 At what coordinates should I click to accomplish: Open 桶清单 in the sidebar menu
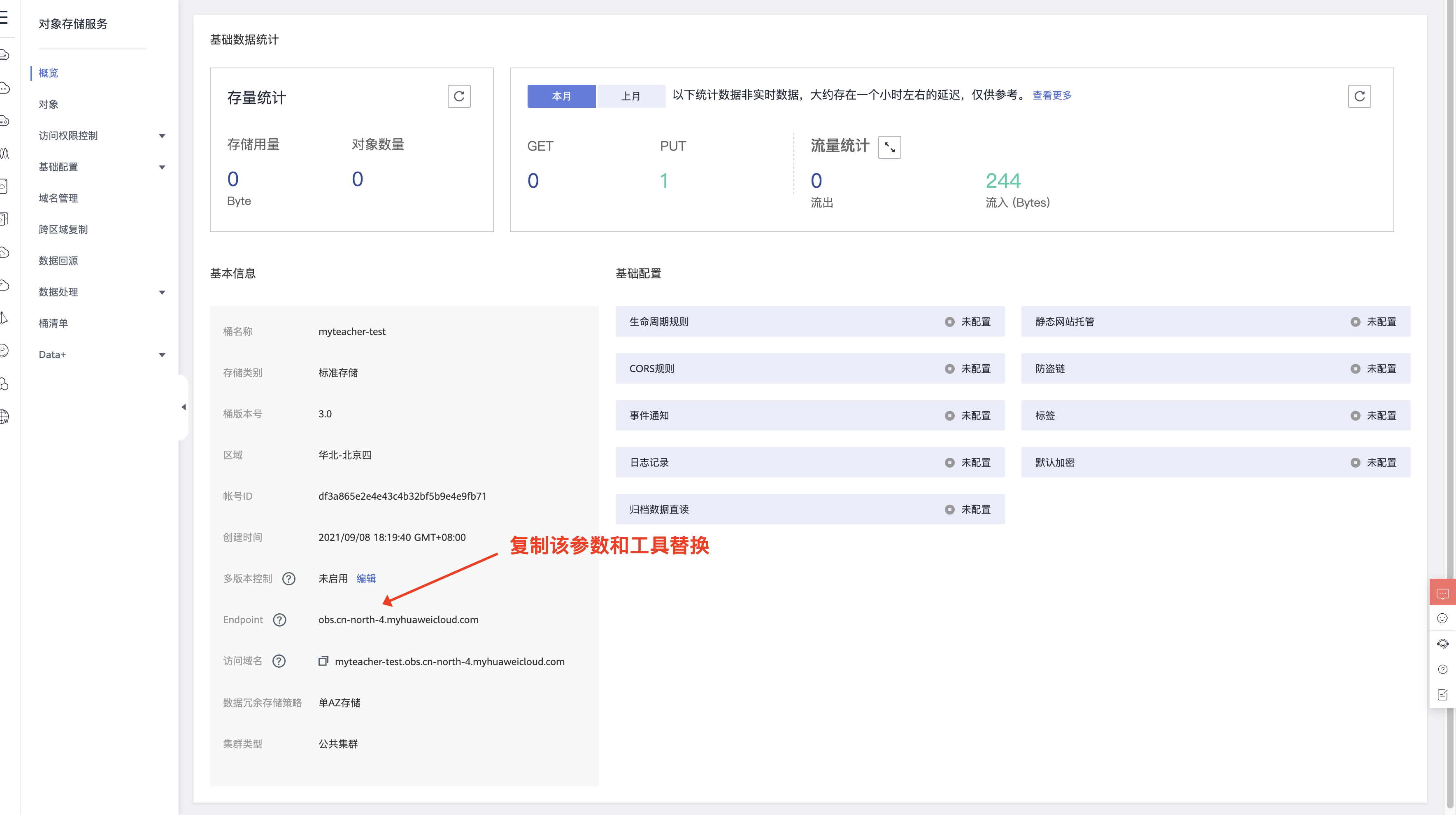point(53,323)
